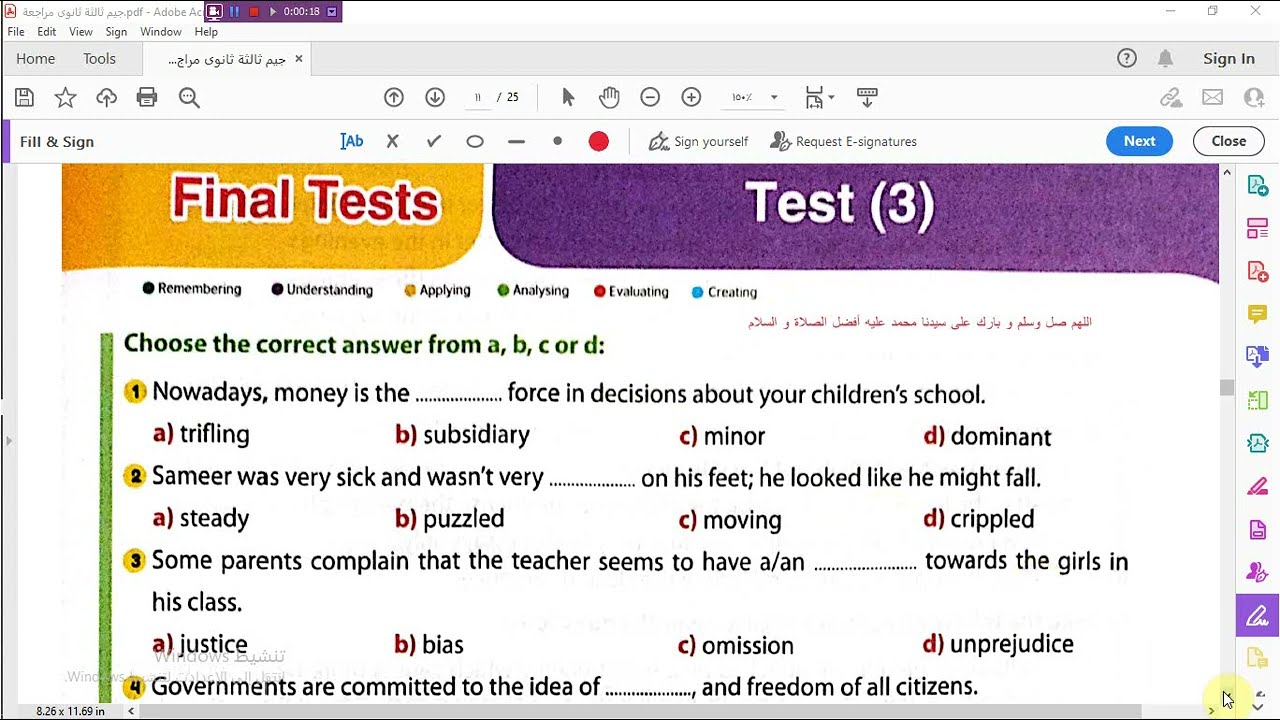Activate the Hand pan tool
Viewport: 1280px width, 720px height.
(x=609, y=97)
